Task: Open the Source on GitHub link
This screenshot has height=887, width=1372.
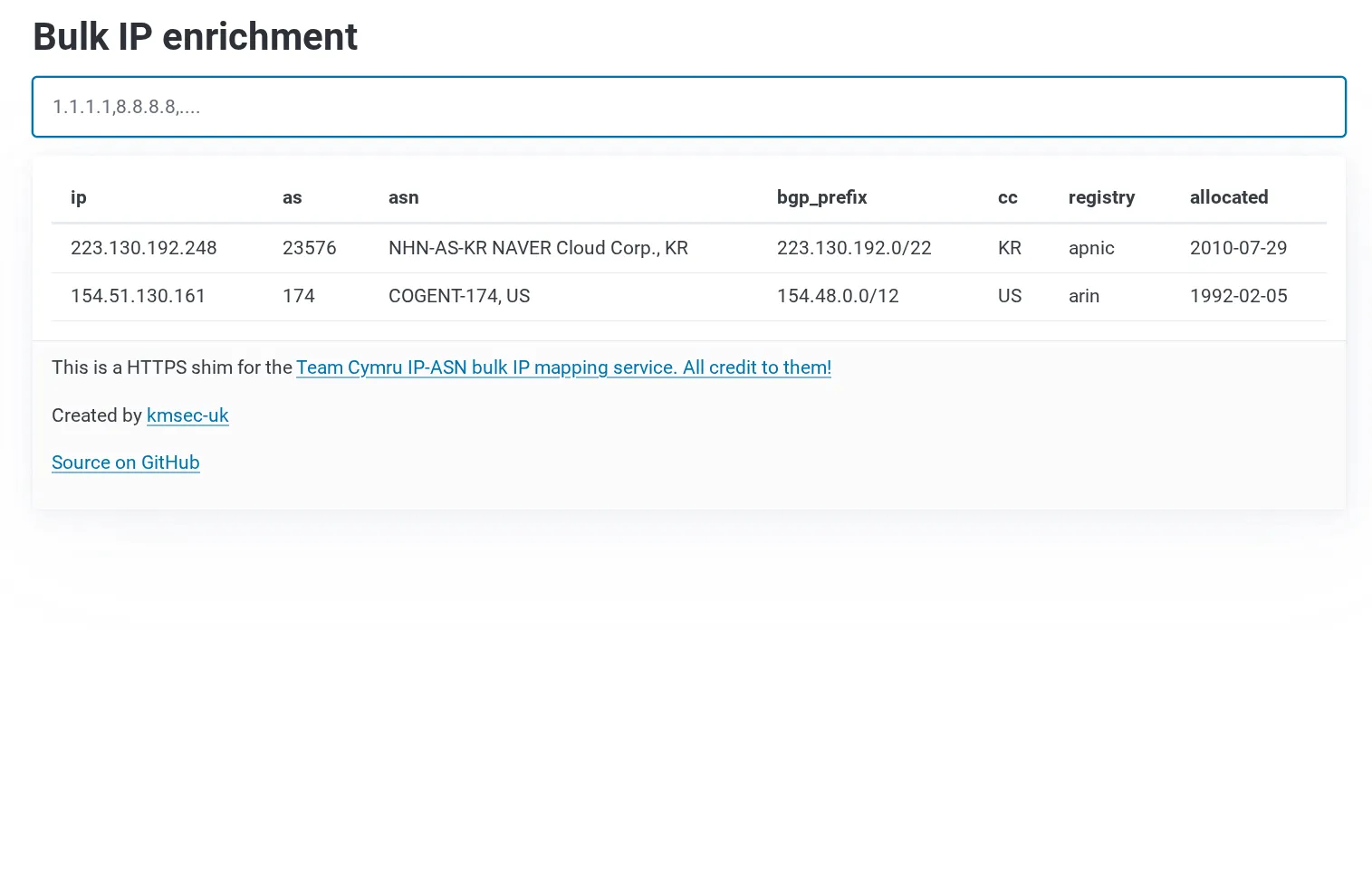Action: click(125, 463)
